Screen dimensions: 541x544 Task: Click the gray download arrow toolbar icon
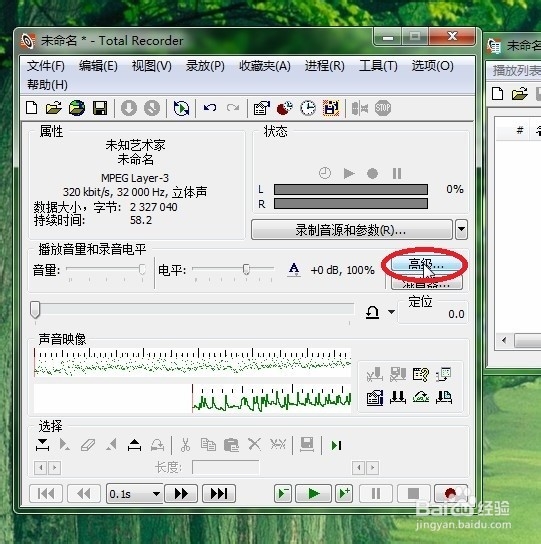(x=129, y=108)
